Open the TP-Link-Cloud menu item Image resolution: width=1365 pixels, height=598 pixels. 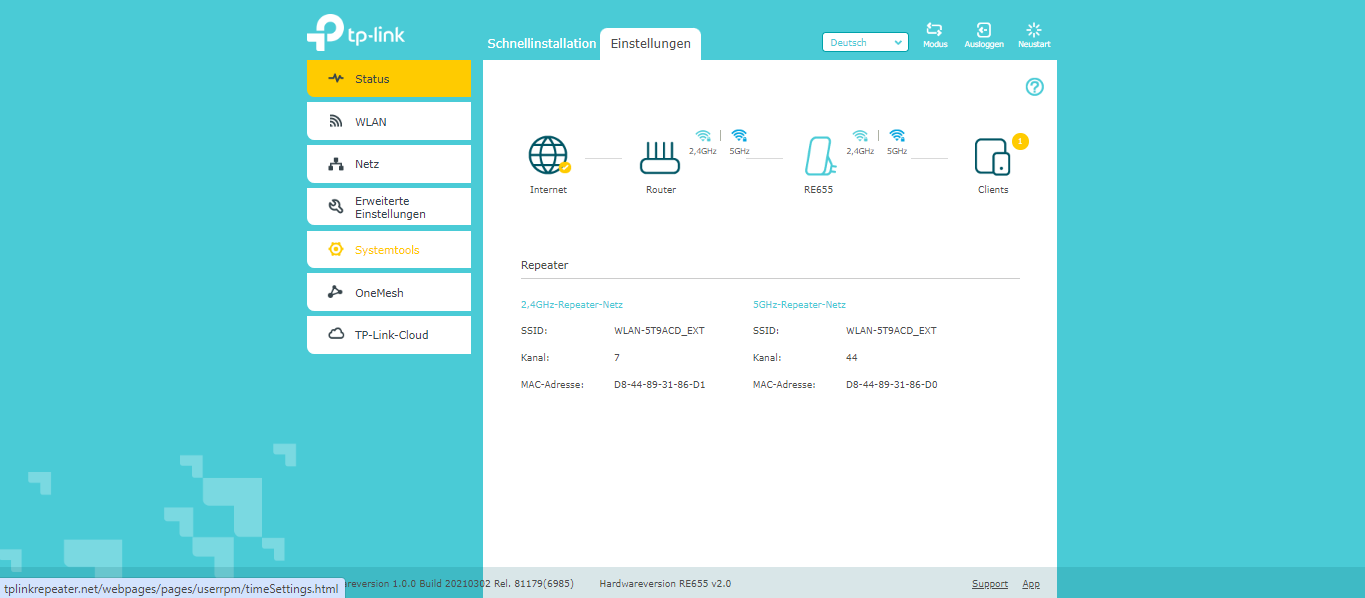coord(389,335)
